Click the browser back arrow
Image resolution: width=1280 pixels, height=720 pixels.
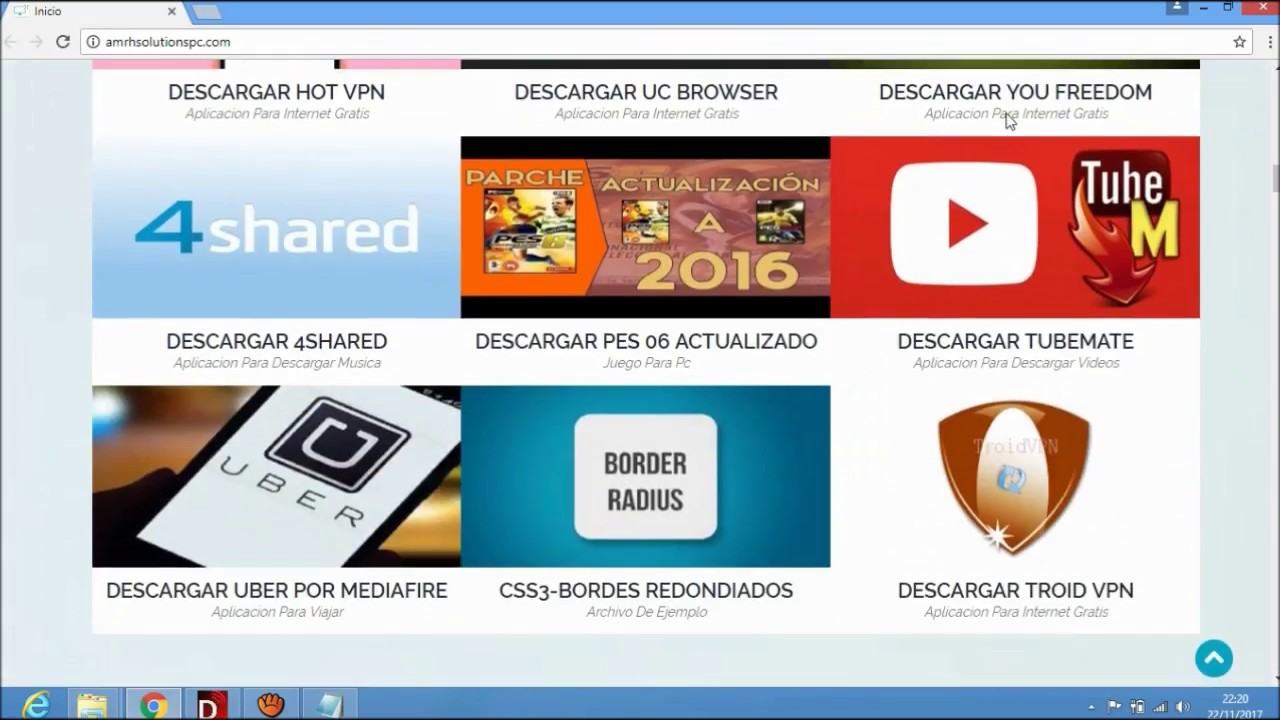click(10, 42)
